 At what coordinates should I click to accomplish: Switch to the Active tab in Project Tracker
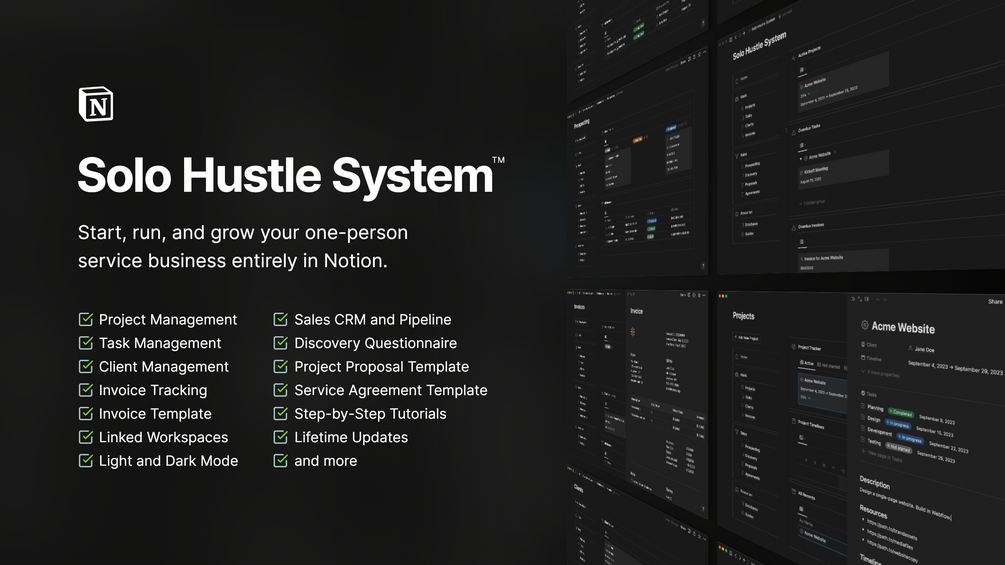pos(806,363)
